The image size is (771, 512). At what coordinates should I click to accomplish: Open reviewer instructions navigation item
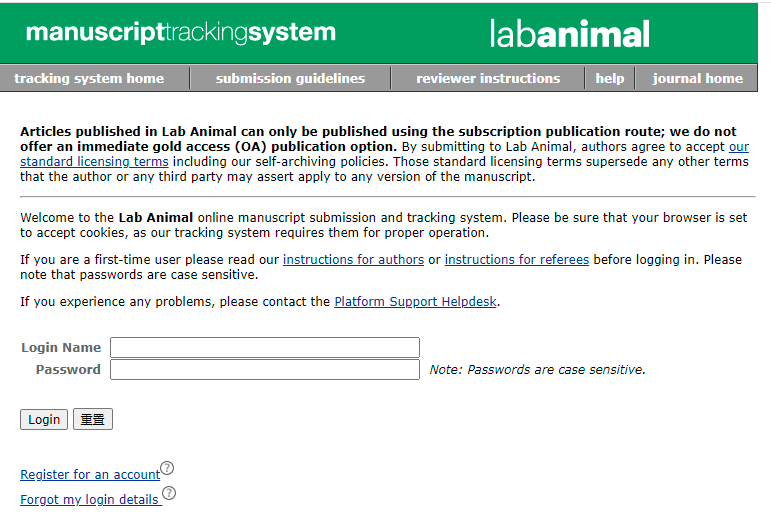488,78
